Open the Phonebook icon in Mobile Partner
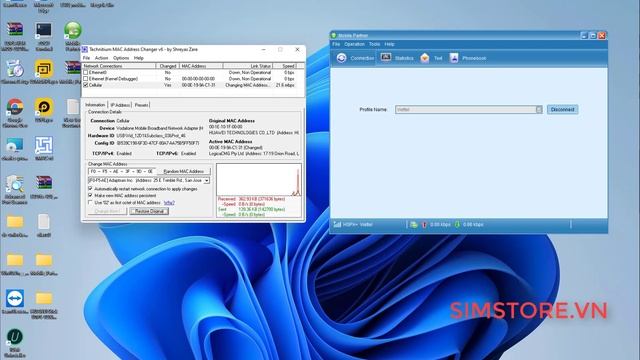The image size is (640, 360). 454,58
